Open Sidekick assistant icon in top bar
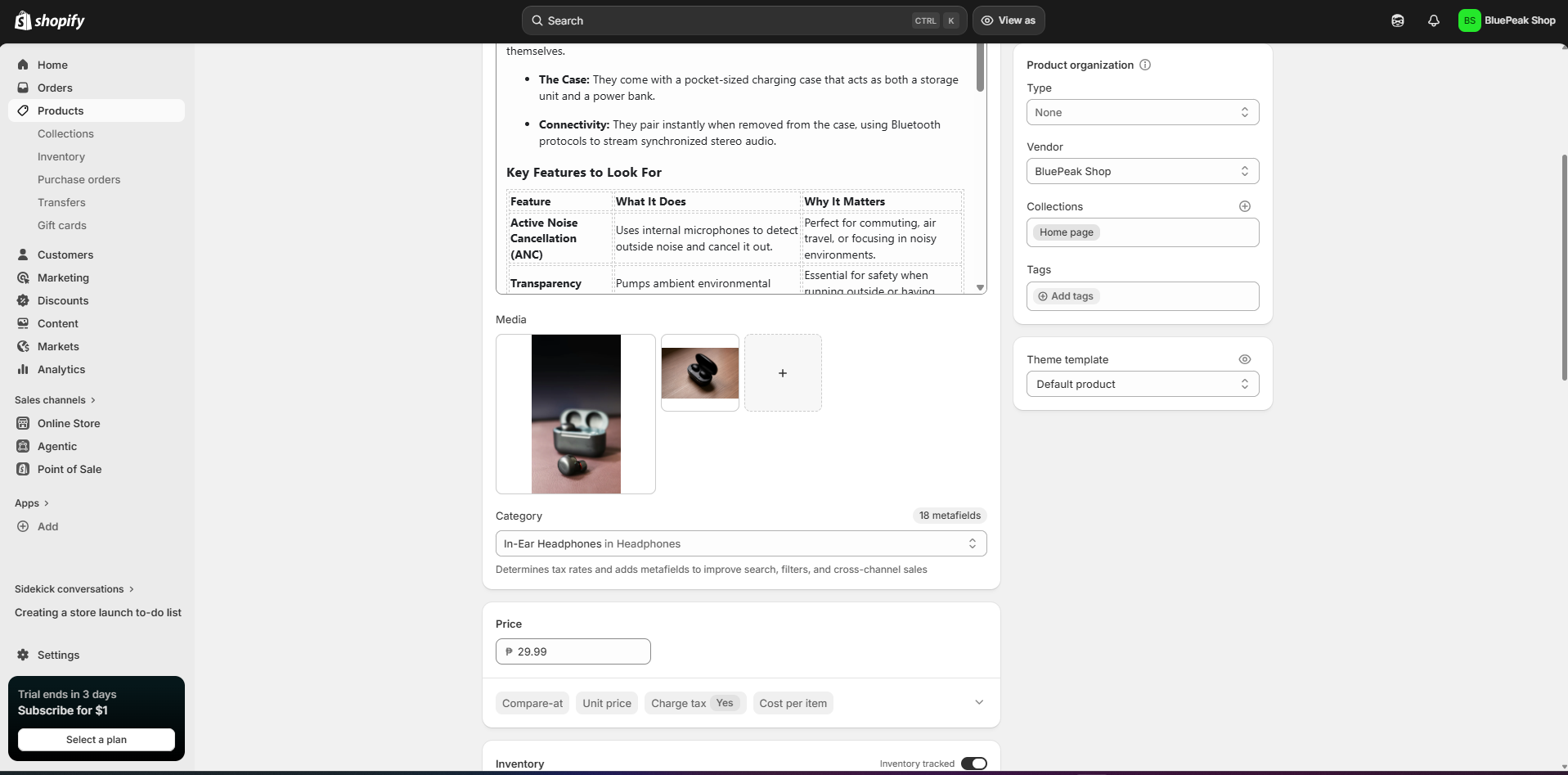1568x775 pixels. coord(1397,20)
